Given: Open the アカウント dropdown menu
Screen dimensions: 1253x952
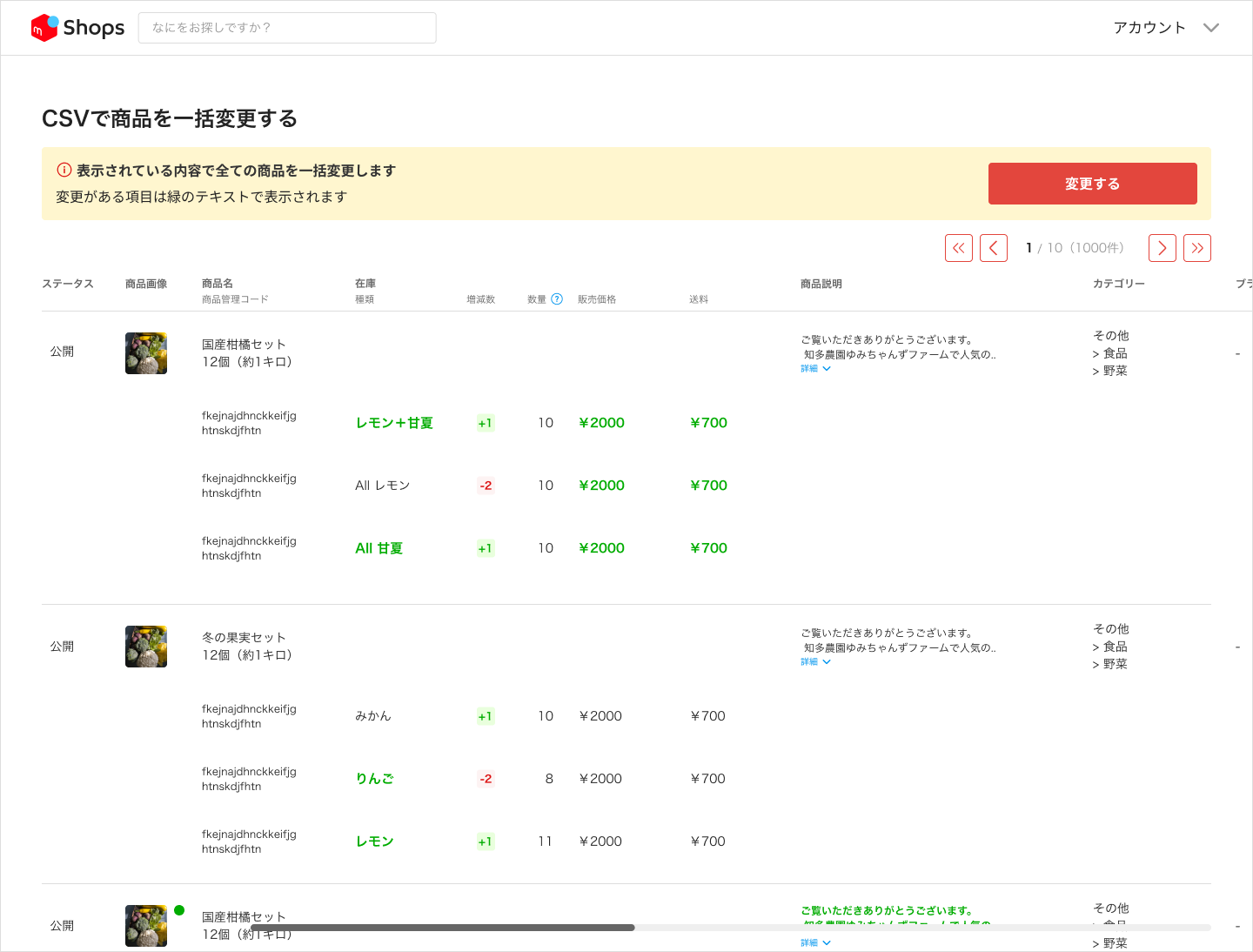Looking at the screenshot, I should click(1165, 28).
